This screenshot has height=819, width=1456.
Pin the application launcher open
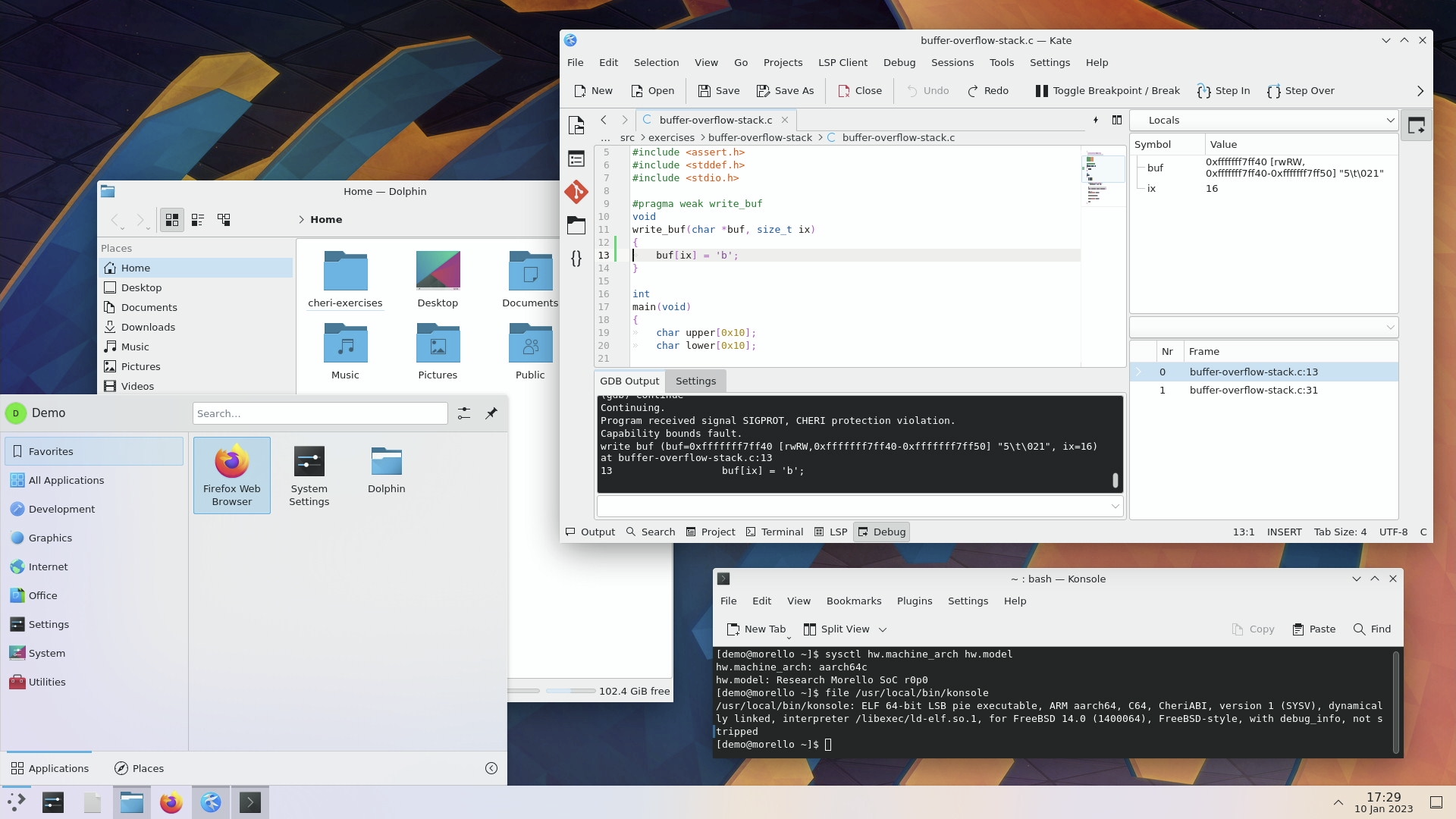tap(491, 413)
